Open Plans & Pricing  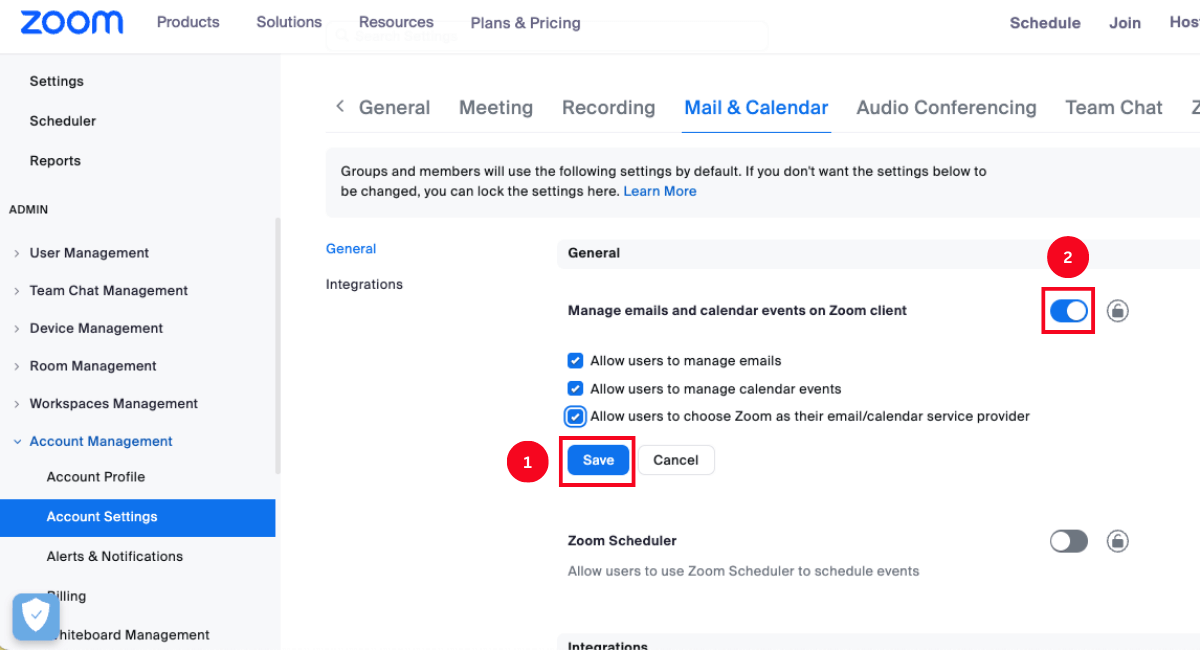525,23
